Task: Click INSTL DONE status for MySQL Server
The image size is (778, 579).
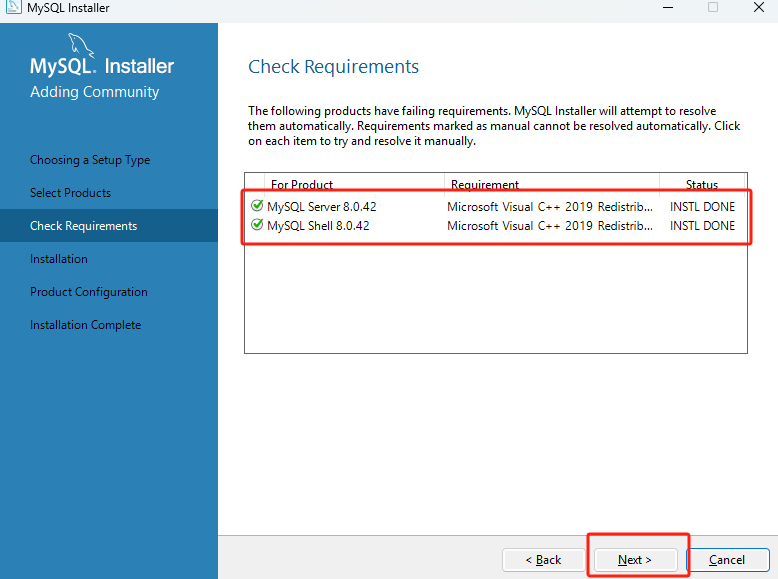Action: 702,206
